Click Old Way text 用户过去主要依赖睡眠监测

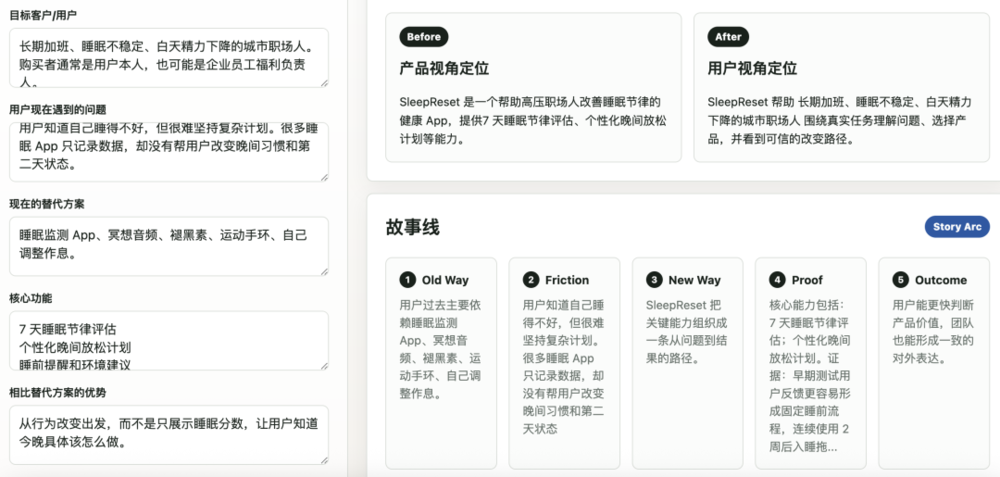click(x=441, y=349)
